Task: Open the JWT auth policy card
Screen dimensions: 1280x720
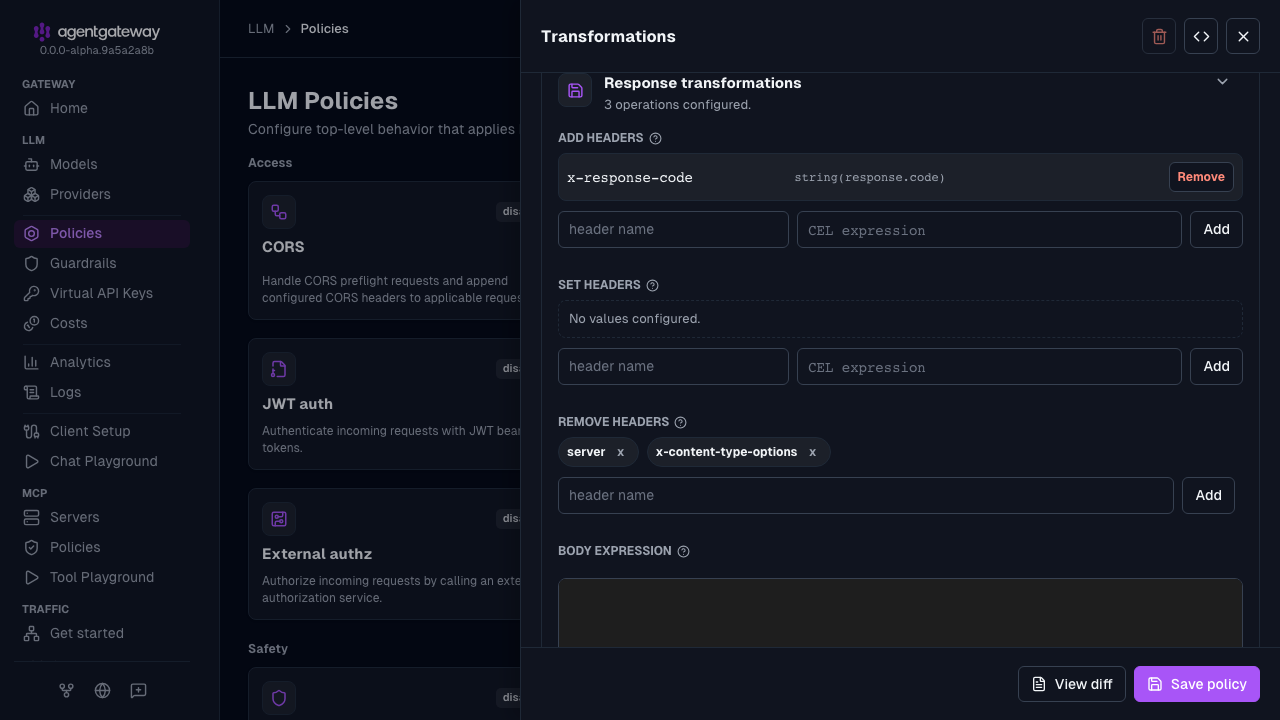Action: pyautogui.click(x=384, y=404)
